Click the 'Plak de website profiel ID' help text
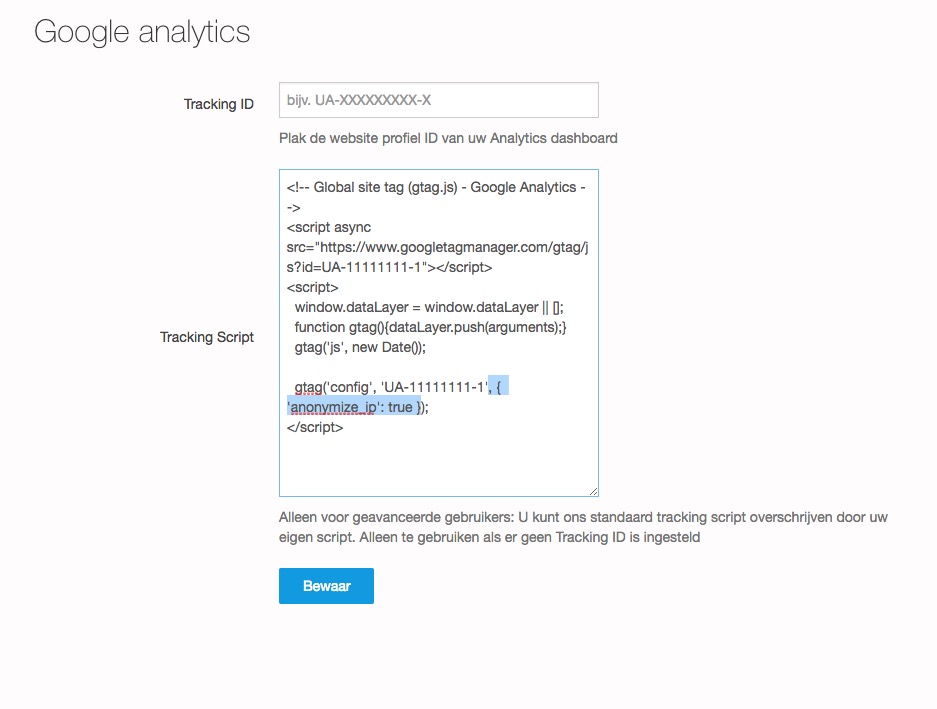This screenshot has width=937, height=709. tap(448, 138)
